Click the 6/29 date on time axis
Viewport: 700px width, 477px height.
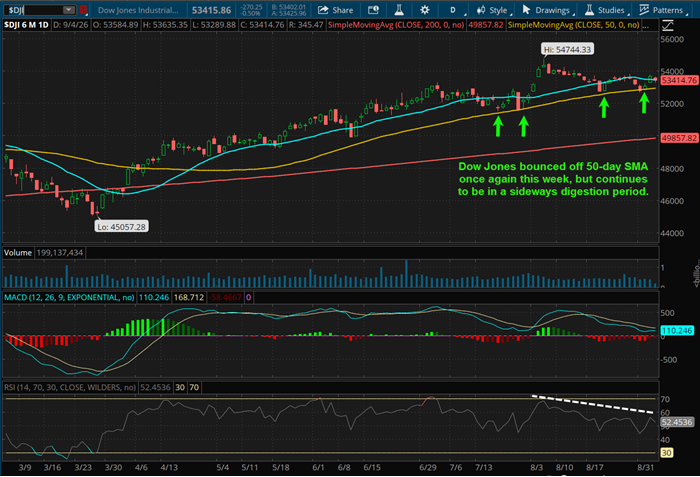428,468
